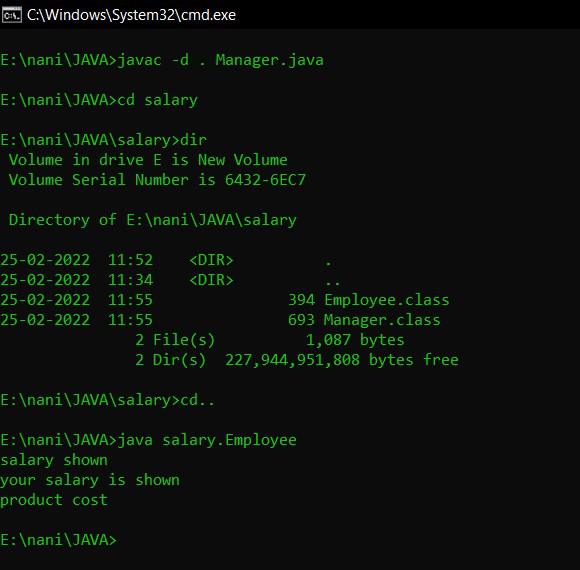
Task: Click the 'your salary is shown' output
Action: point(90,480)
